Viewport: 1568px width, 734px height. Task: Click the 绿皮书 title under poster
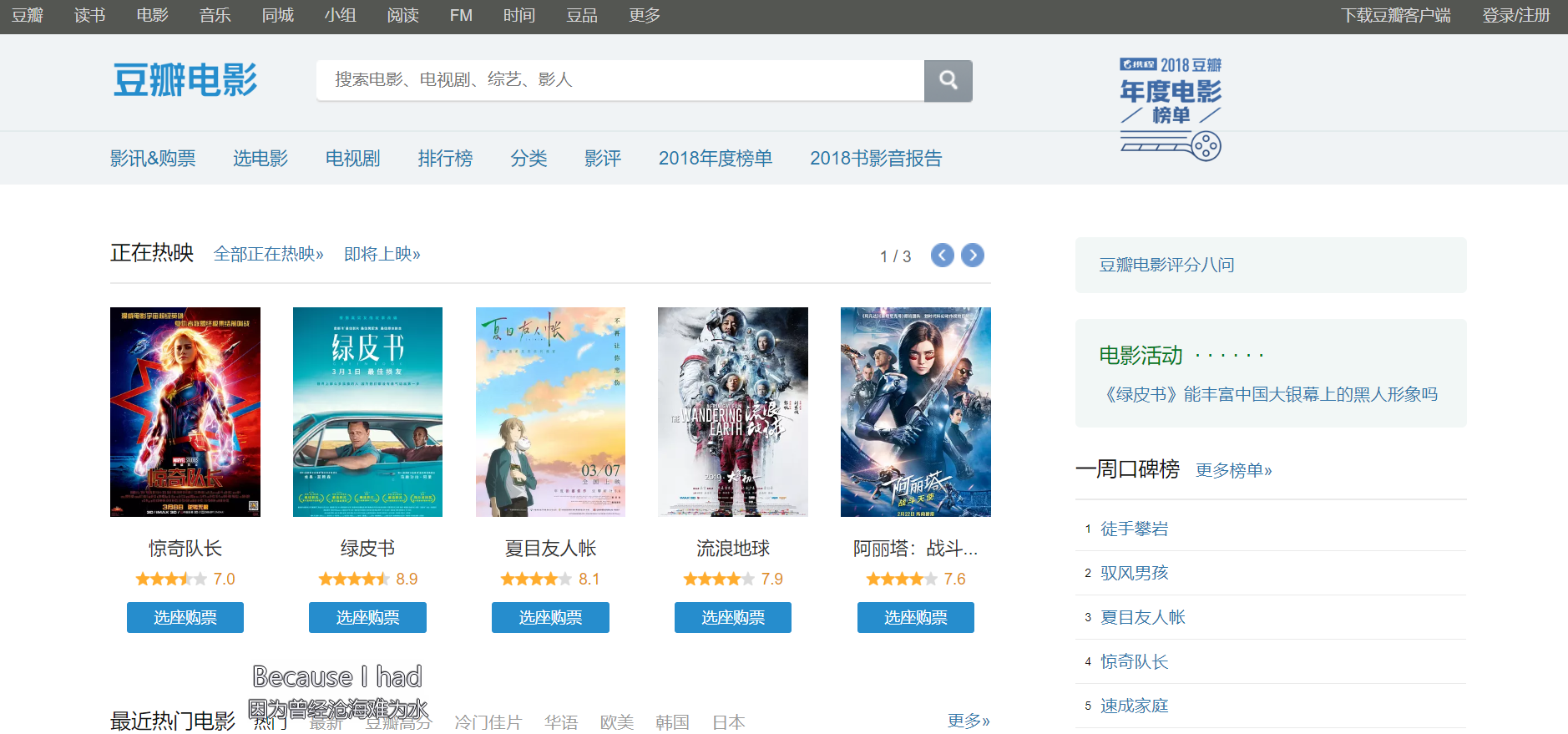tap(367, 548)
